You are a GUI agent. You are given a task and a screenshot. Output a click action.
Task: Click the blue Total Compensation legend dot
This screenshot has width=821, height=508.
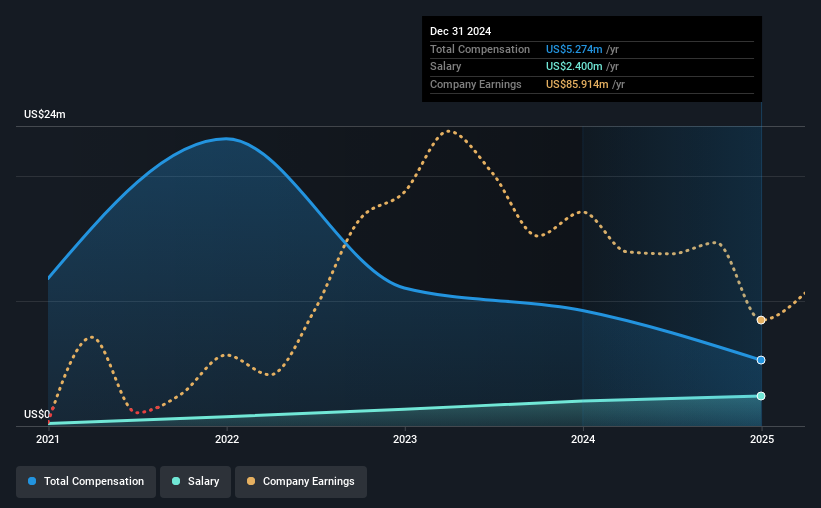[x=32, y=481]
